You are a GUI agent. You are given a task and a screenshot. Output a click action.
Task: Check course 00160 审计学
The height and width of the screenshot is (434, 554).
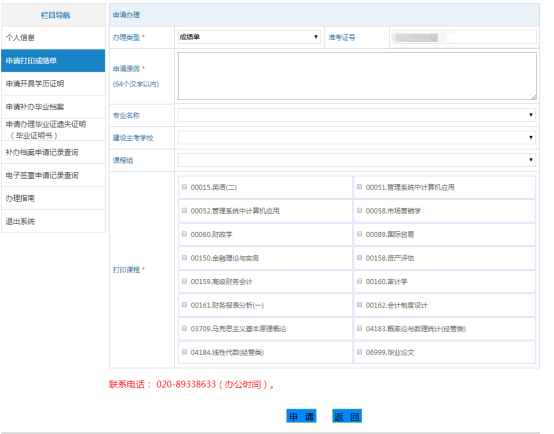(359, 281)
